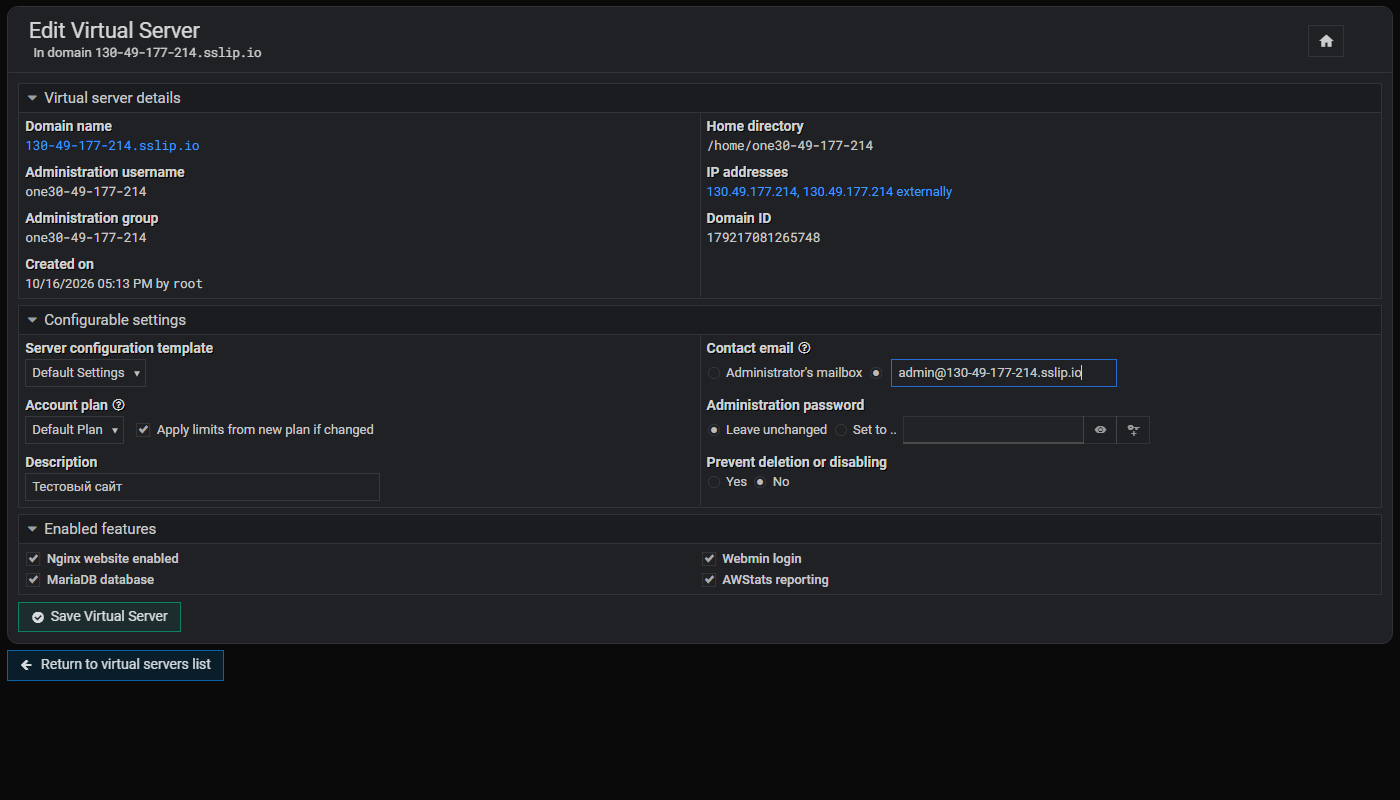Open the home icon at top right
1400x800 pixels.
pos(1326,41)
